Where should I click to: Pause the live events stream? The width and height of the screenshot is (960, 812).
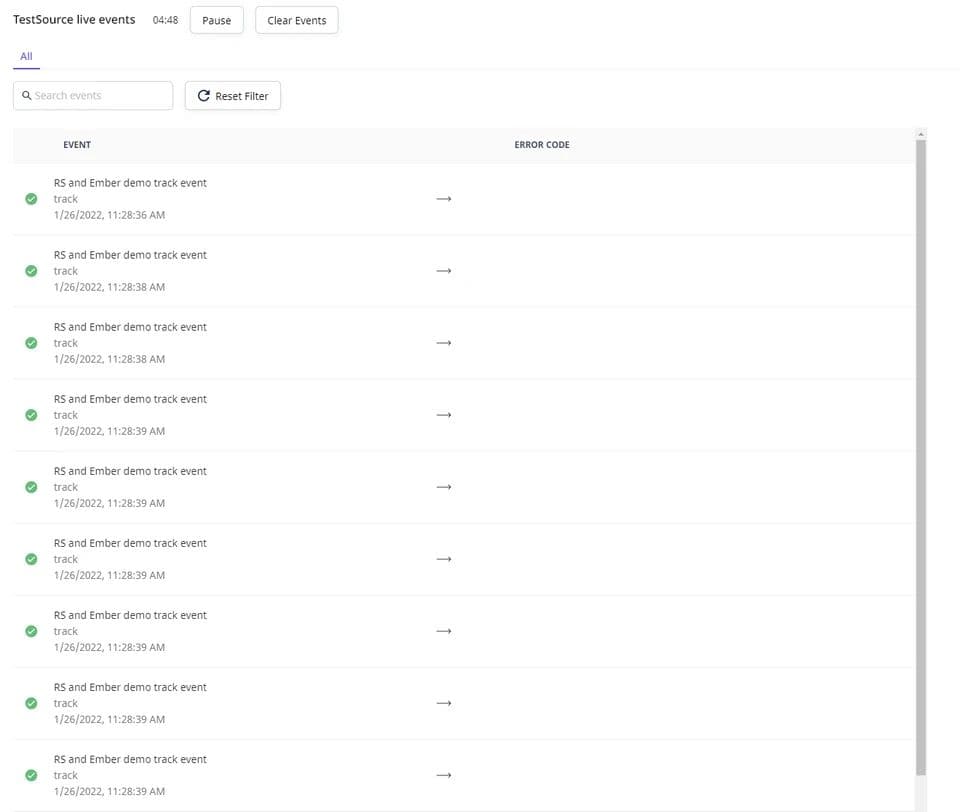pos(216,20)
